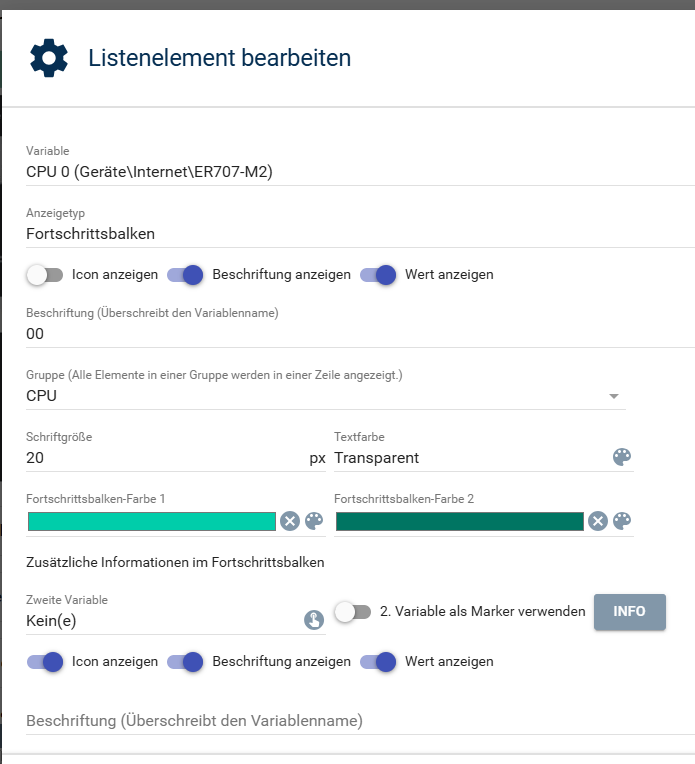Clear Fortschrittsbalken-Farbe 2 with the X icon
Screen dimensions: 695x764
598,521
